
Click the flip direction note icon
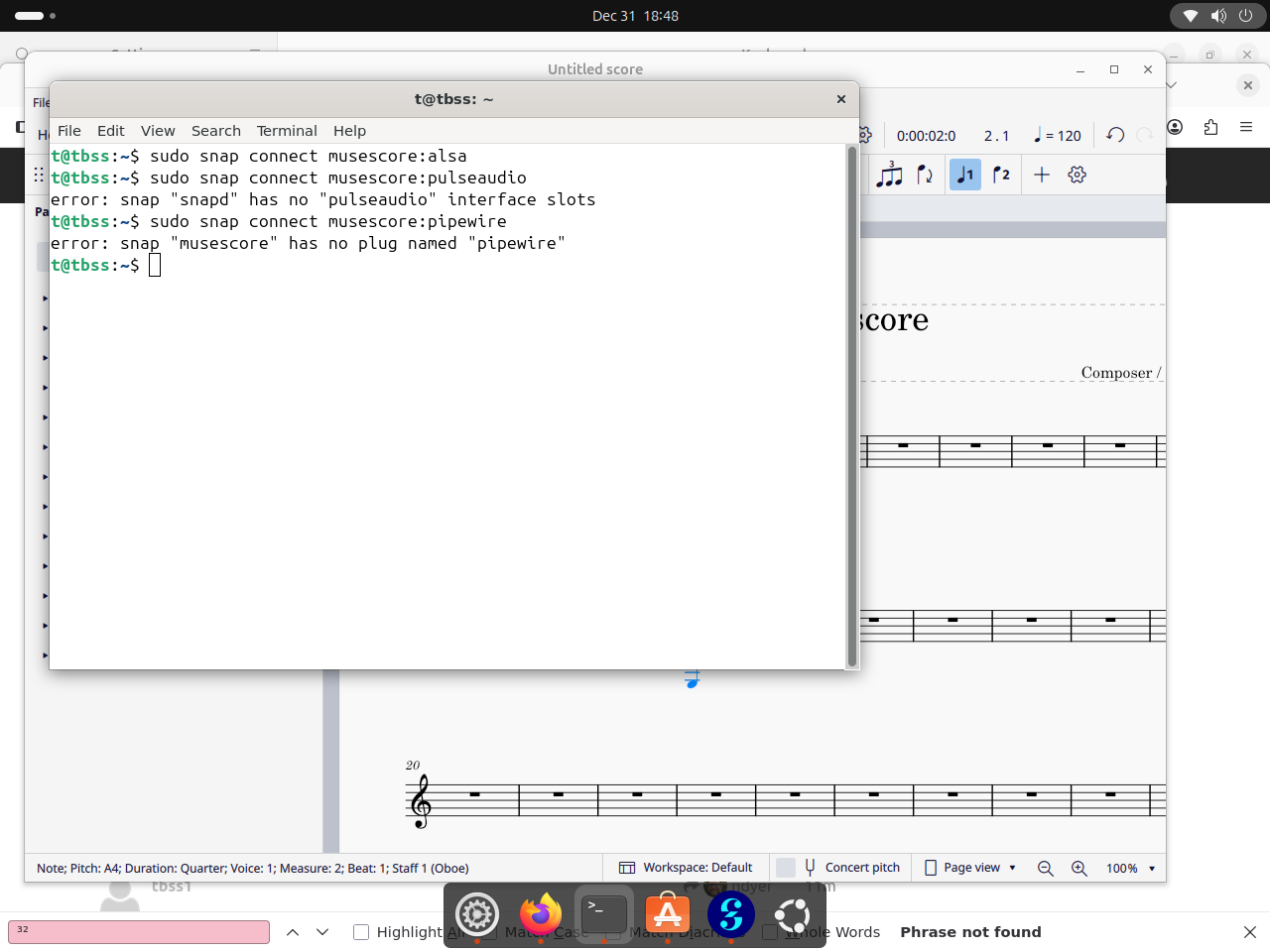(x=925, y=175)
